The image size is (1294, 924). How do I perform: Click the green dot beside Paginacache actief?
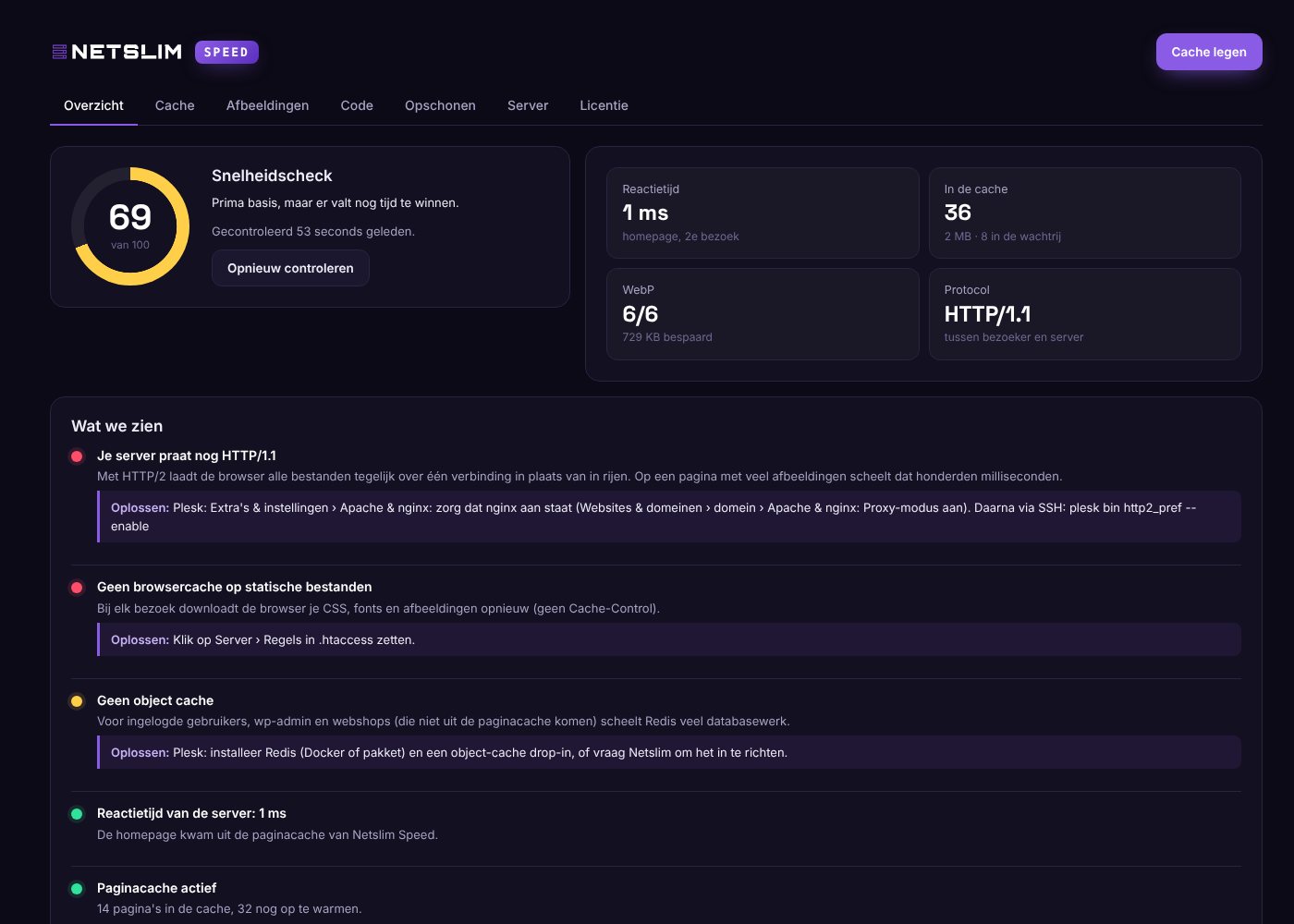(77, 889)
